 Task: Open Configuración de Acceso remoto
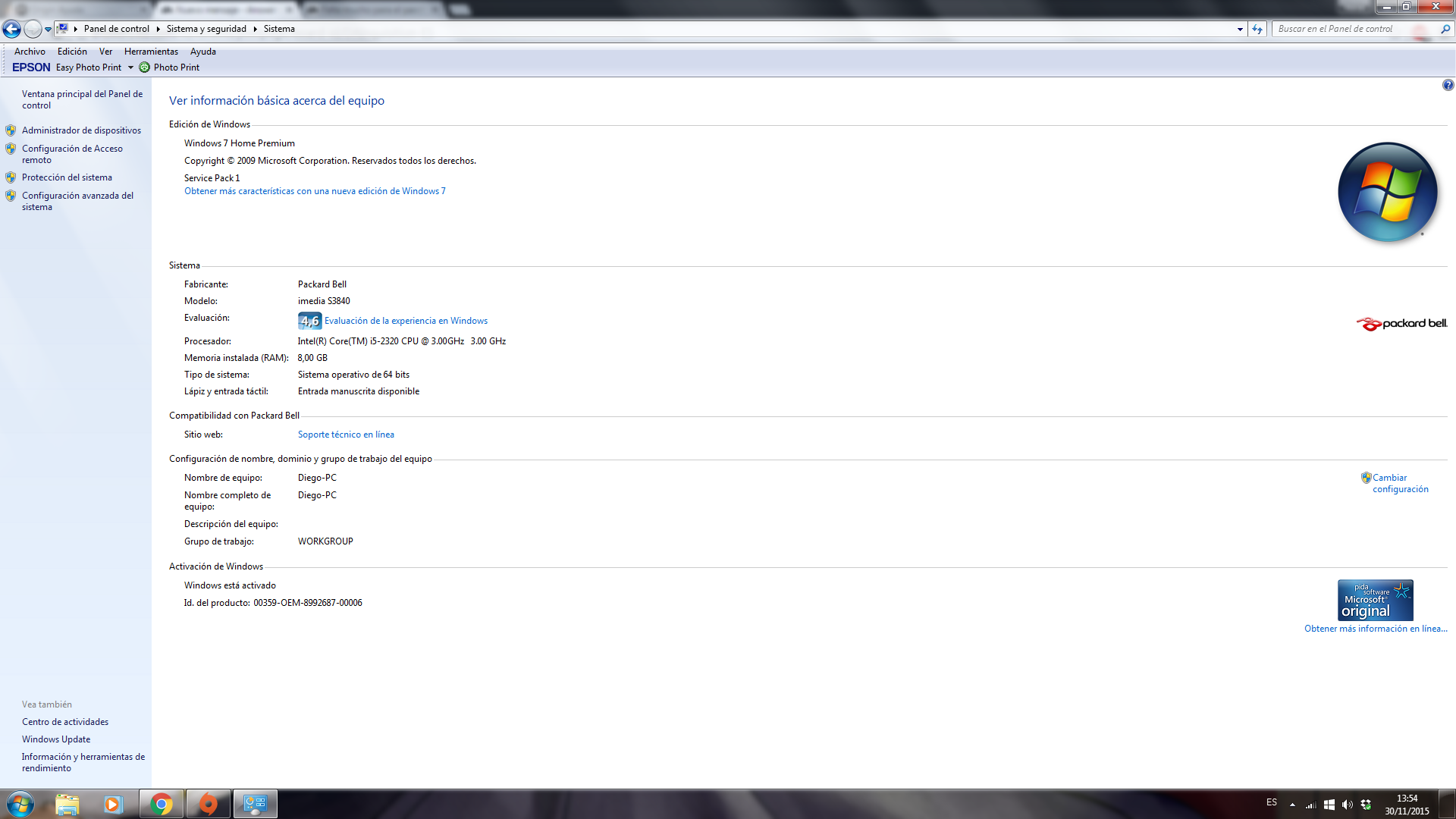tap(72, 154)
